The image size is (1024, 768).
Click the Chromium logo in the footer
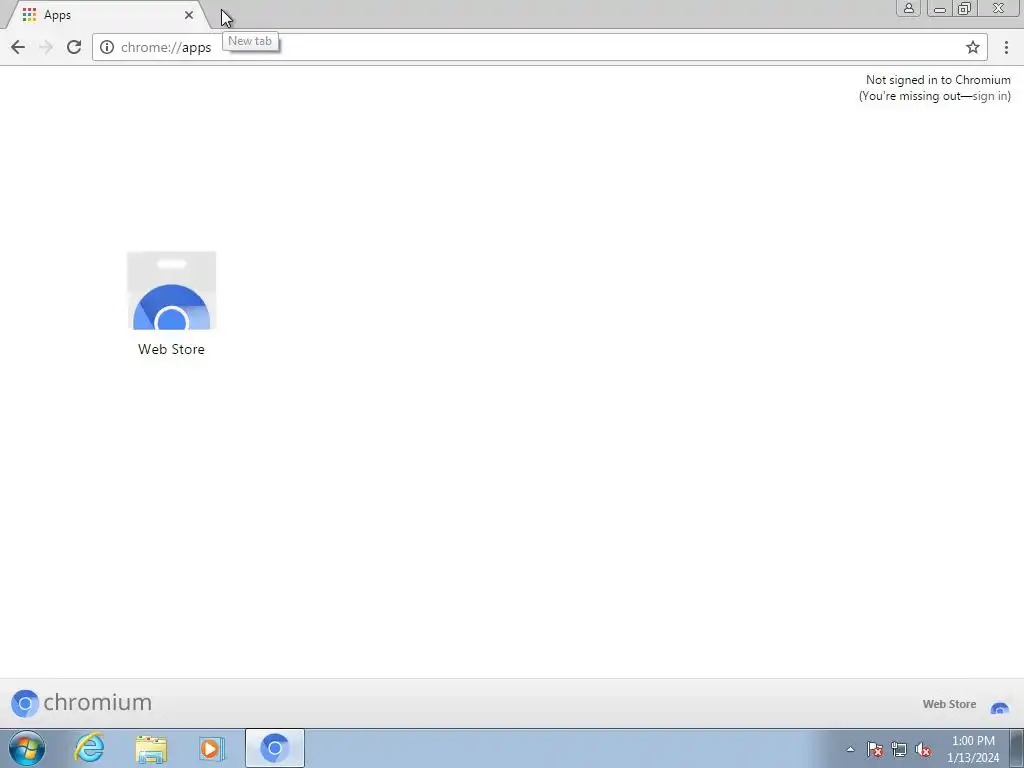pyautogui.click(x=81, y=703)
